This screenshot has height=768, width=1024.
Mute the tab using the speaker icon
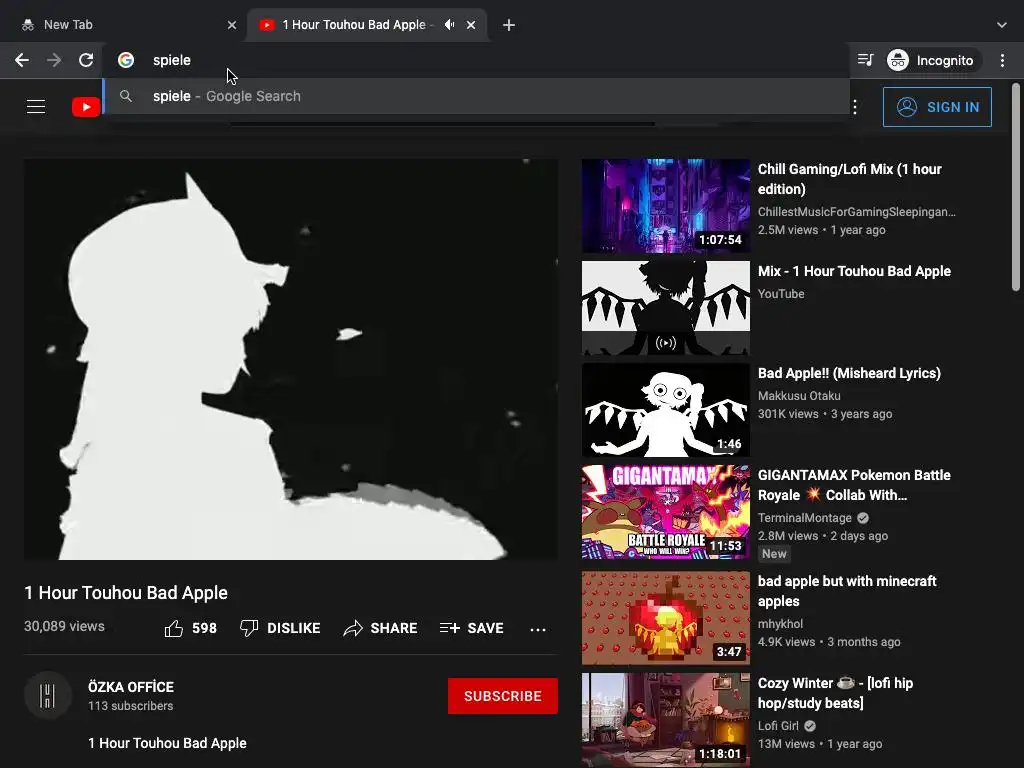click(449, 25)
